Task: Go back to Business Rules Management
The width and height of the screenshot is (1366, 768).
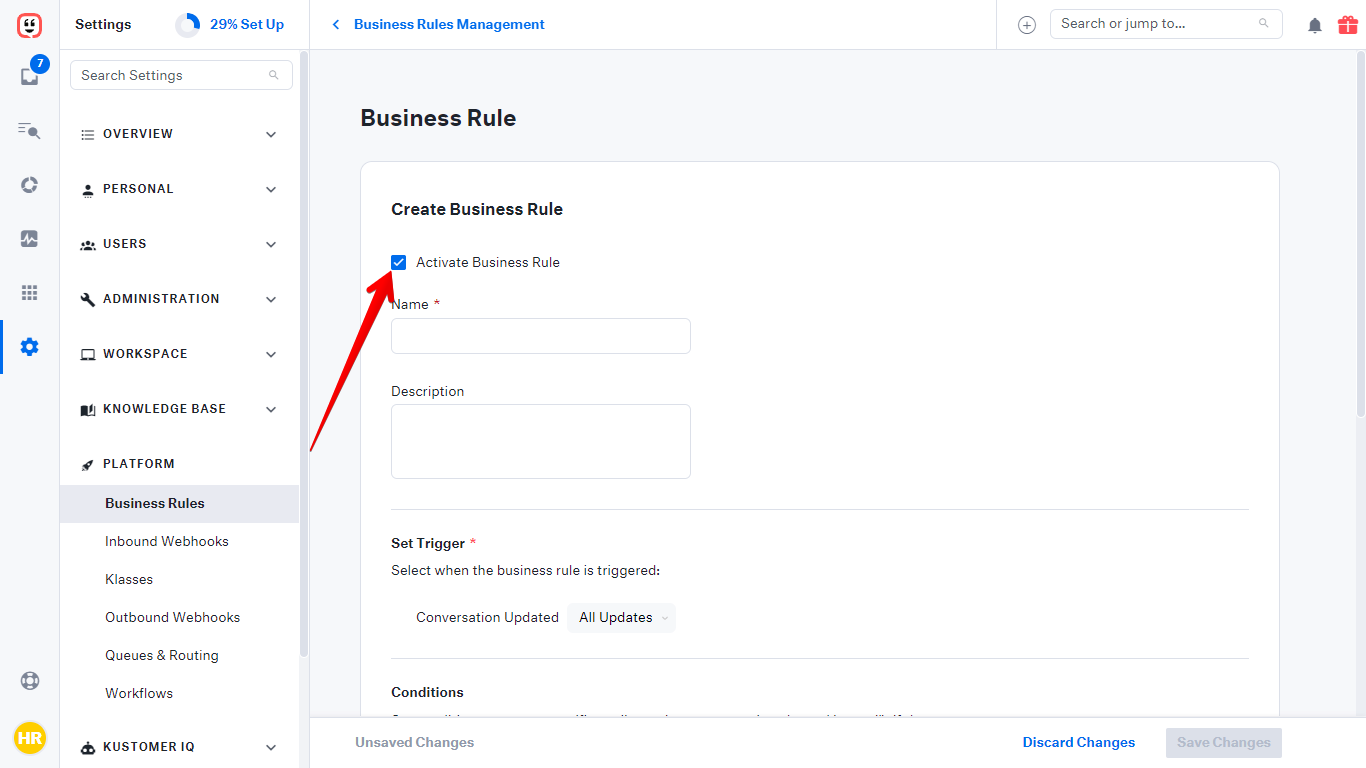Action: 439,24
